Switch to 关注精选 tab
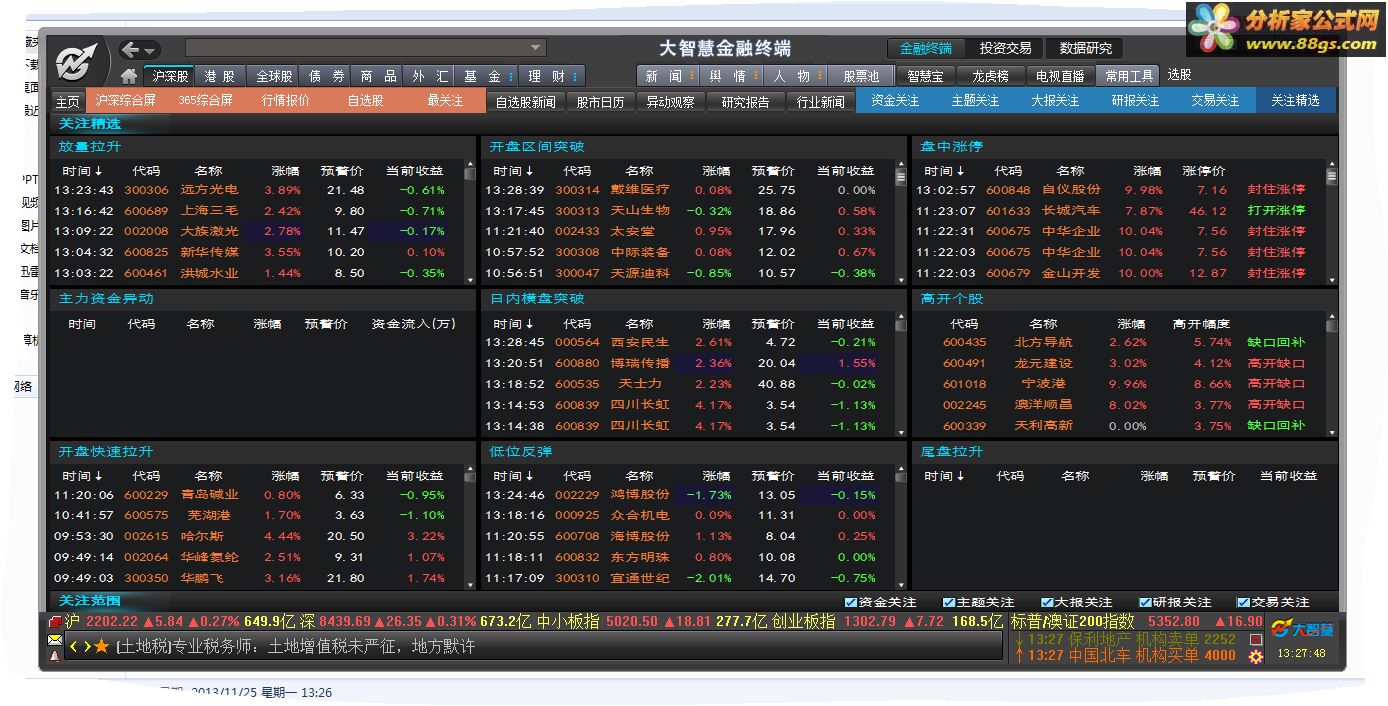The width and height of the screenshot is (1388, 706). click(x=1296, y=101)
